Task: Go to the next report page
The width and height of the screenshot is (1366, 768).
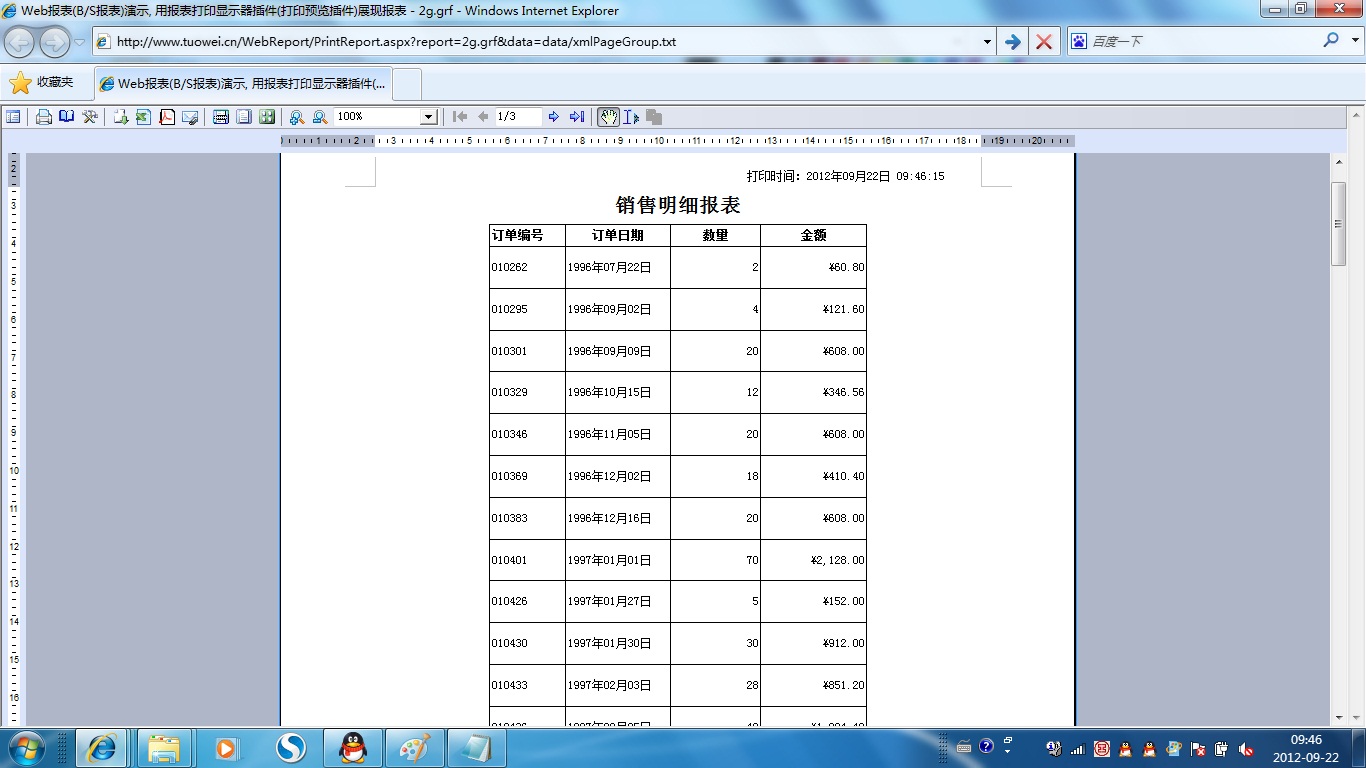Action: [x=554, y=117]
